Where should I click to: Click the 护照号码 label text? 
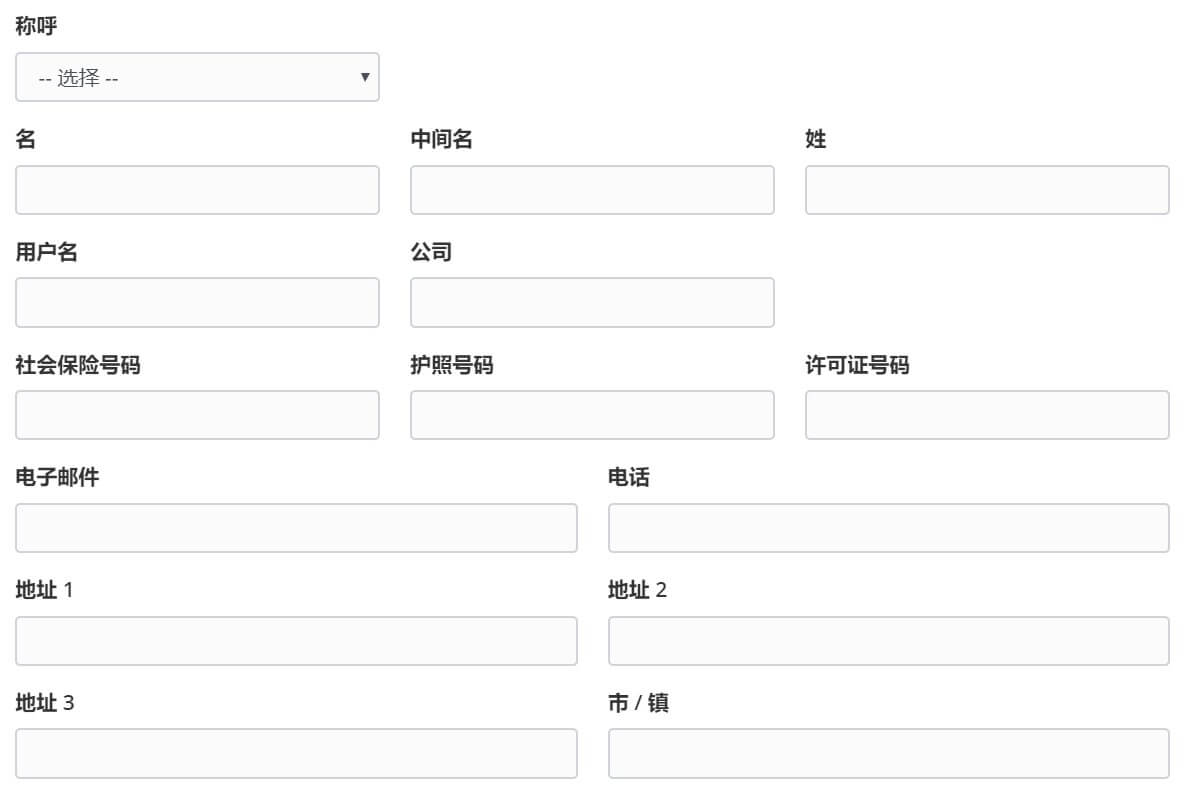[451, 365]
